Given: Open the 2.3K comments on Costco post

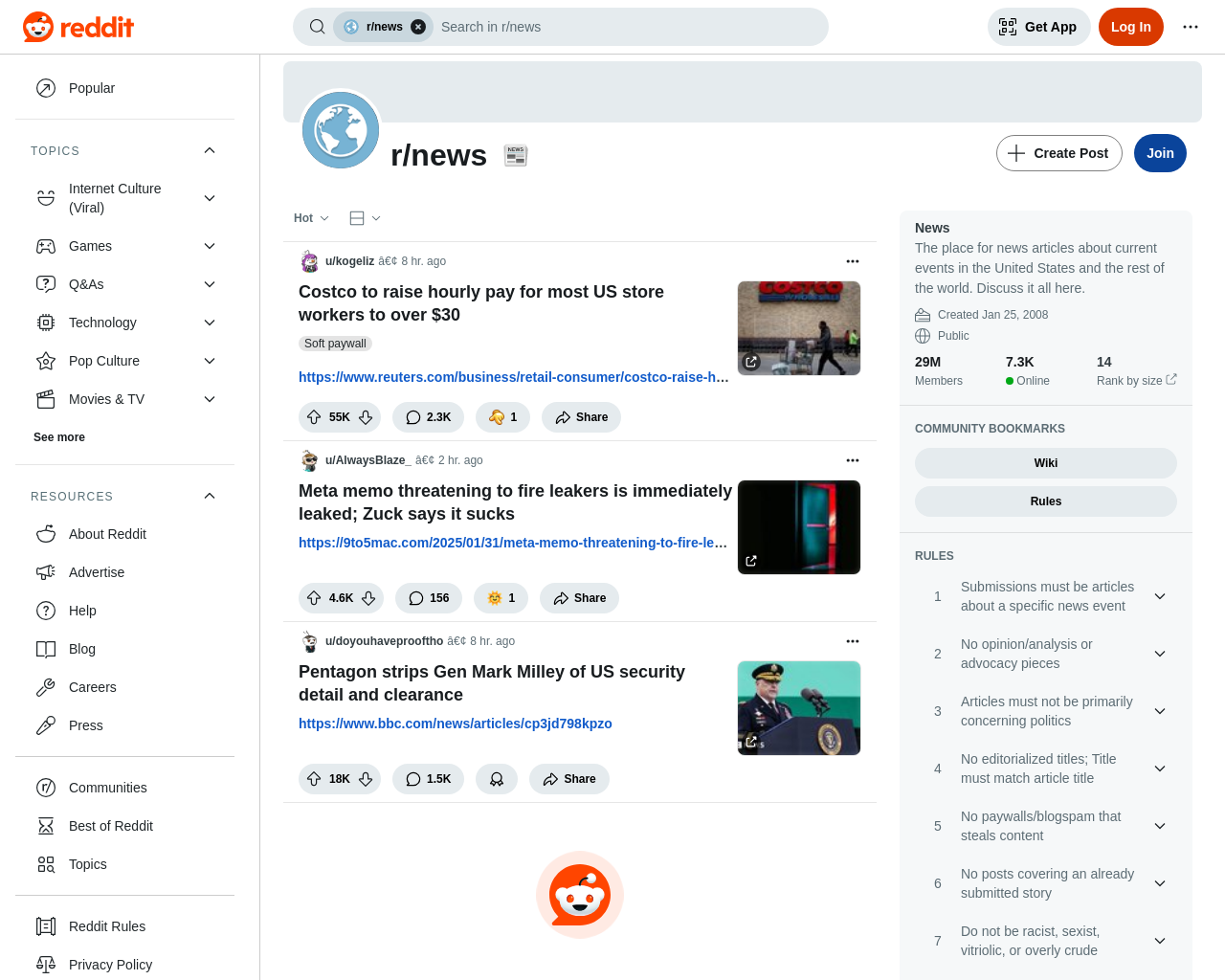Looking at the screenshot, I should point(428,417).
